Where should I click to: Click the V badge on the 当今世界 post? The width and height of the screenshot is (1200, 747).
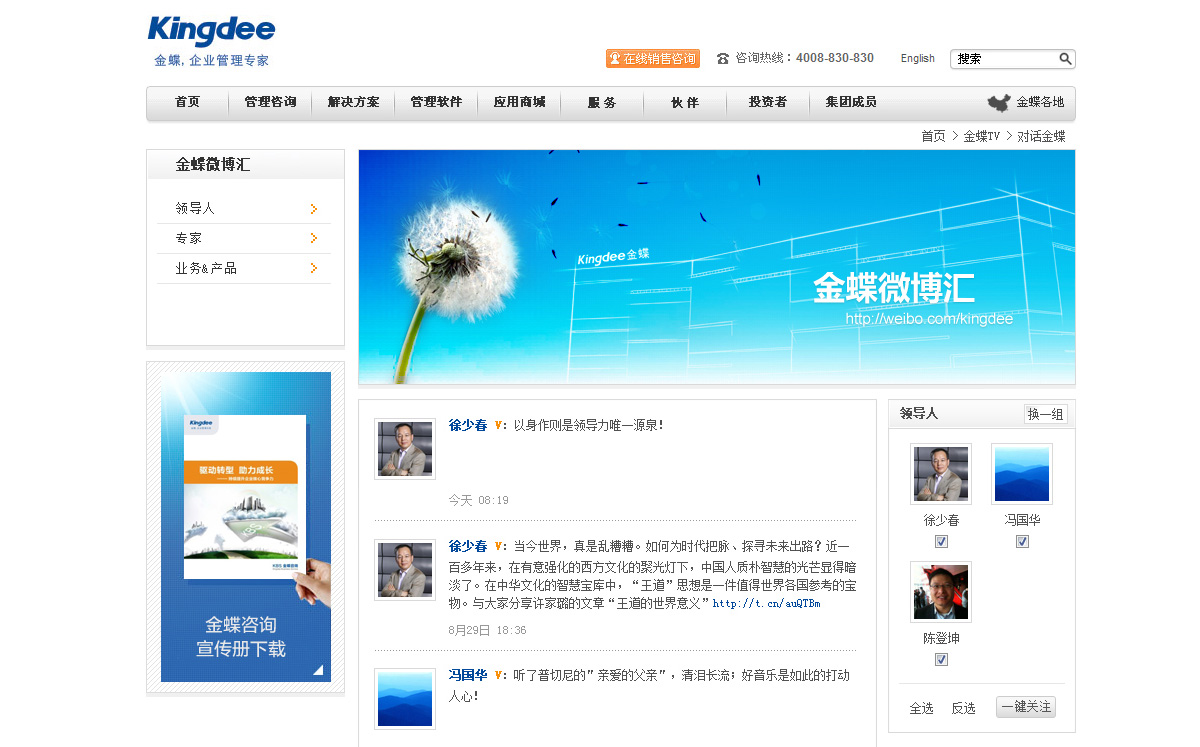499,546
